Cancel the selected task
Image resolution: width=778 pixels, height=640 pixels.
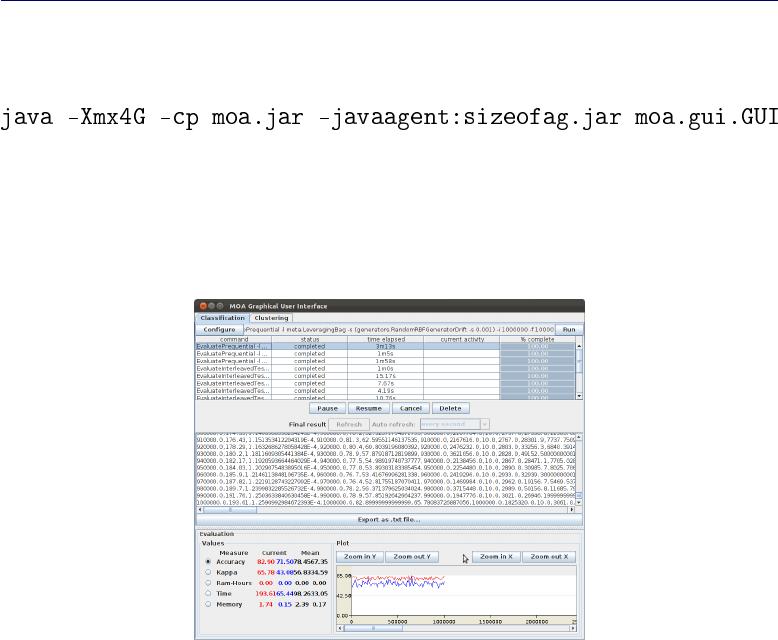click(x=411, y=408)
